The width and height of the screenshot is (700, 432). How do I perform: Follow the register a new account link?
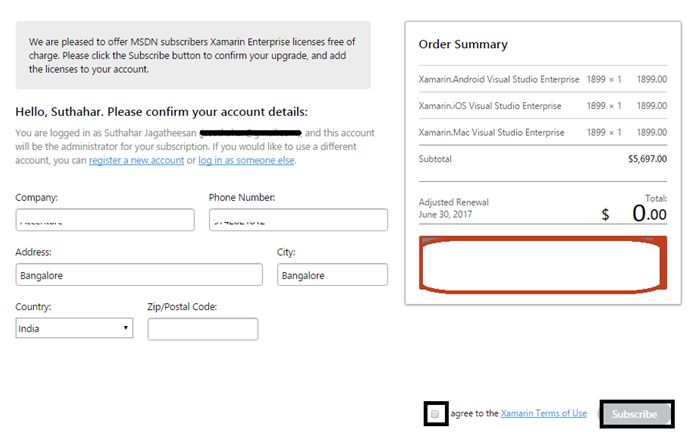136,160
